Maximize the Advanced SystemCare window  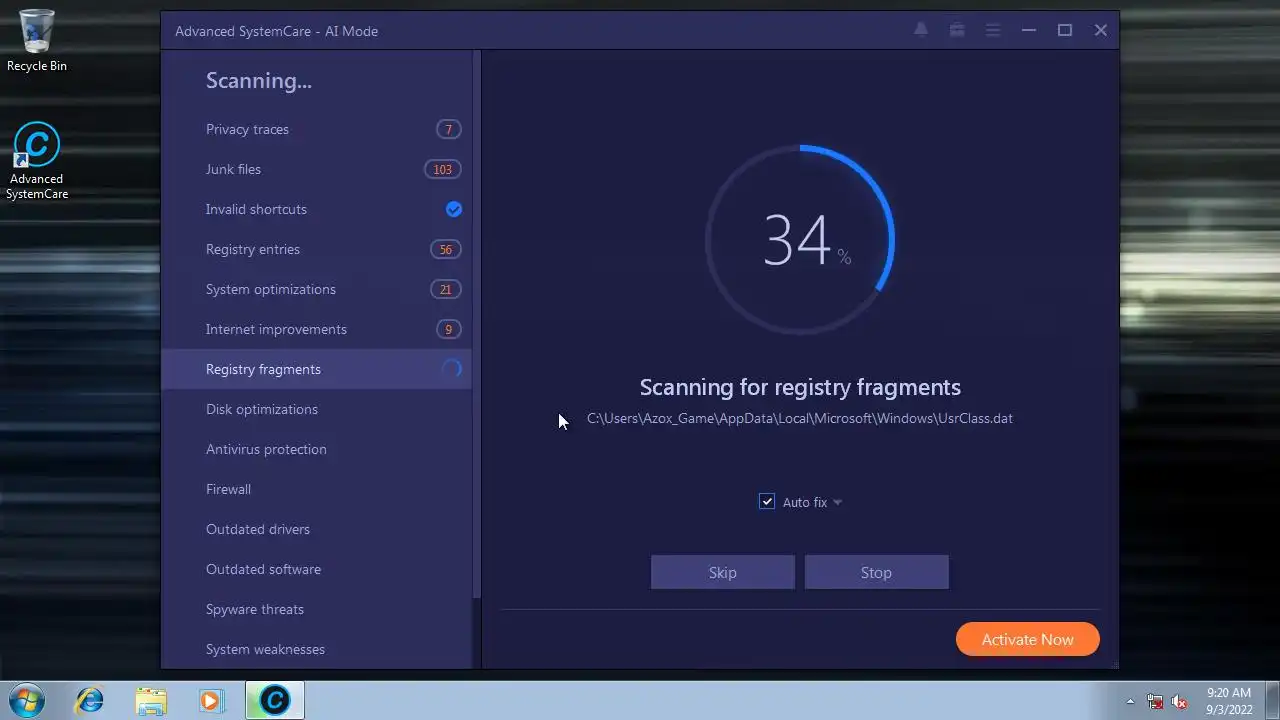(x=1065, y=30)
